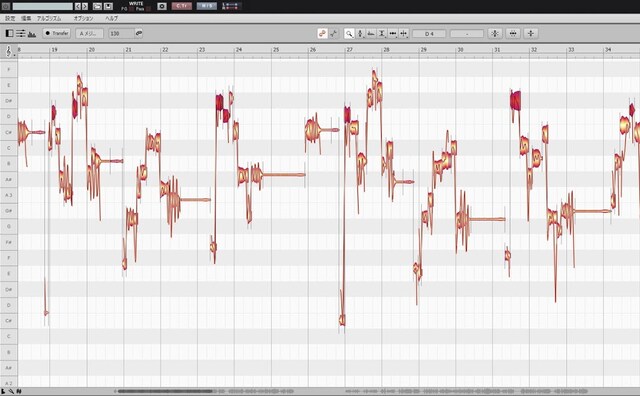Screen dimensions: 640x396
Task: Go to previous preset arrow
Action: 78,7
